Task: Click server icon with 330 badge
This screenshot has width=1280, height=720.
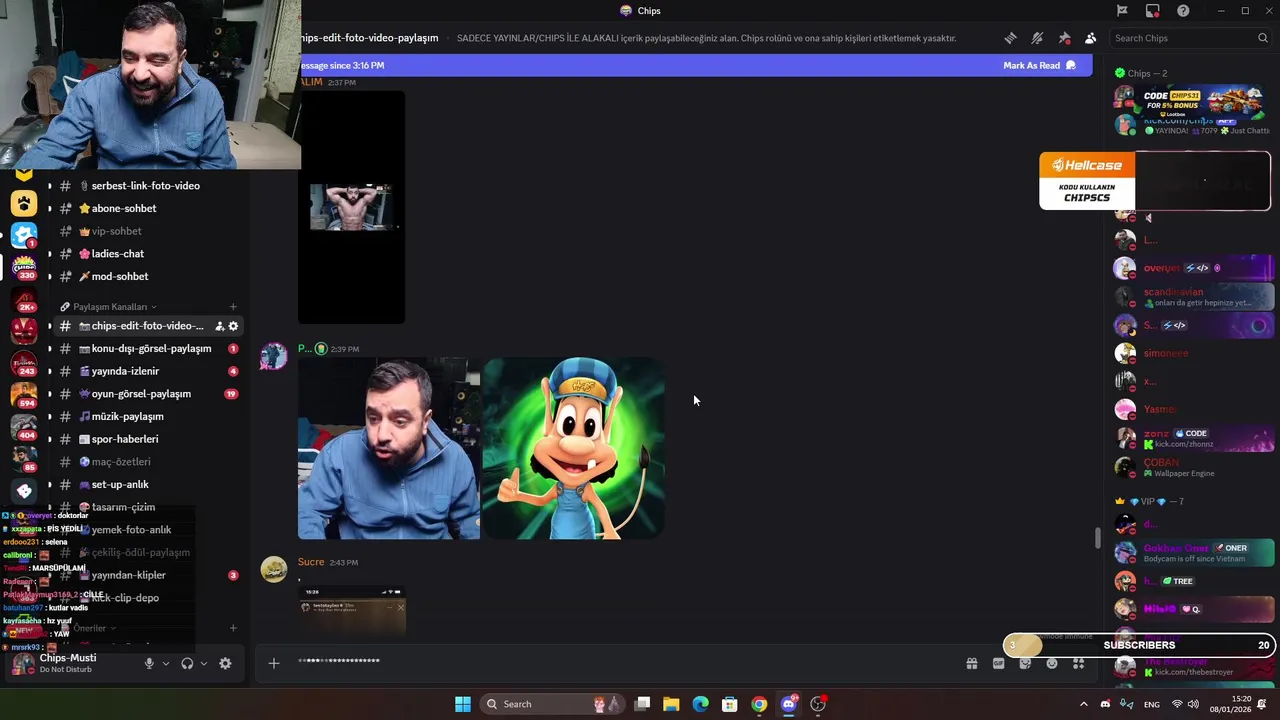Action: coord(24,267)
